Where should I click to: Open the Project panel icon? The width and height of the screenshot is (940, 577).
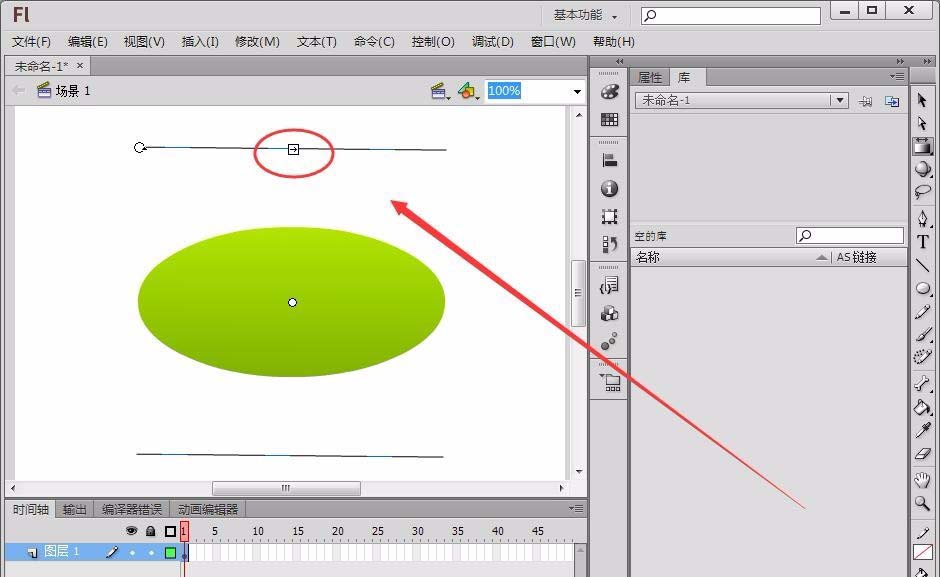tap(610, 382)
